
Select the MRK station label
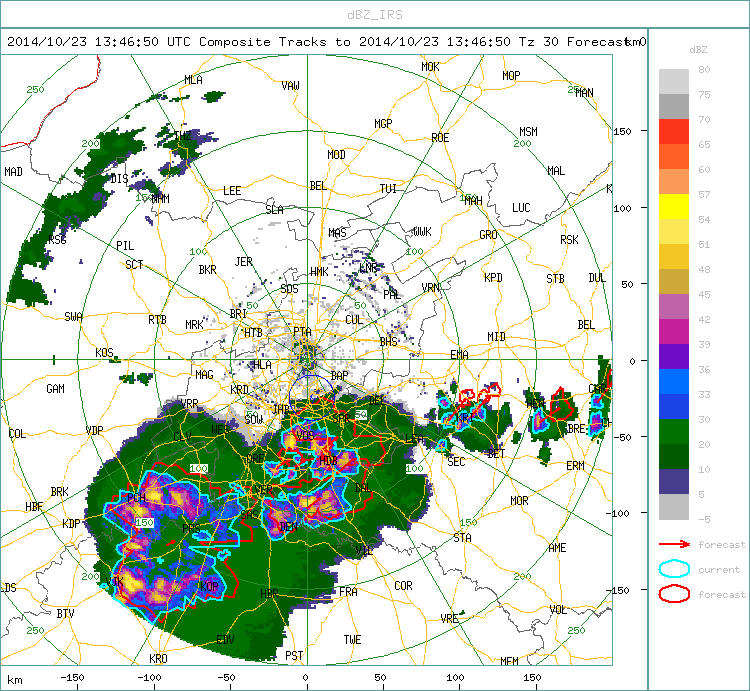[x=194, y=325]
